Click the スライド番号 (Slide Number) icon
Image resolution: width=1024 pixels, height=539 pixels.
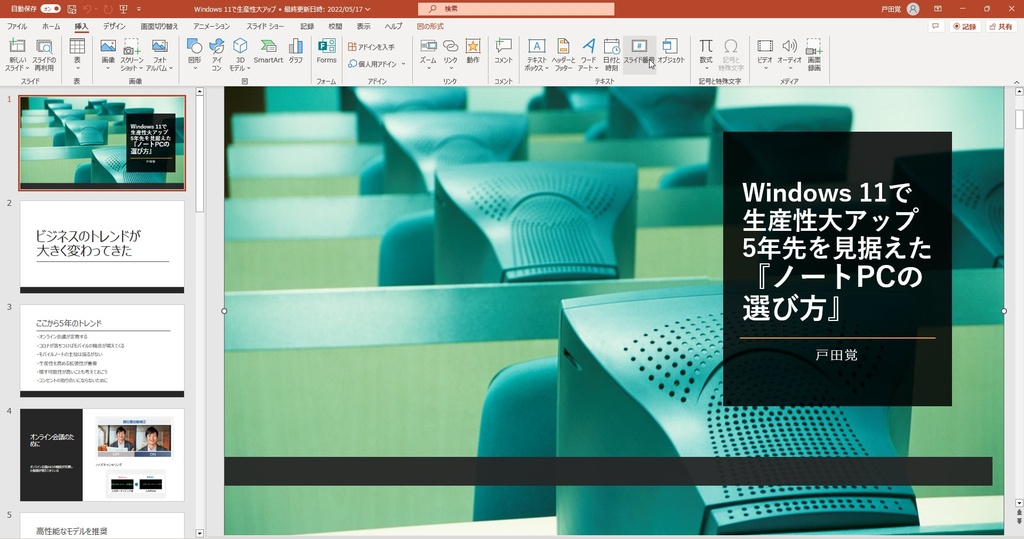(x=639, y=46)
